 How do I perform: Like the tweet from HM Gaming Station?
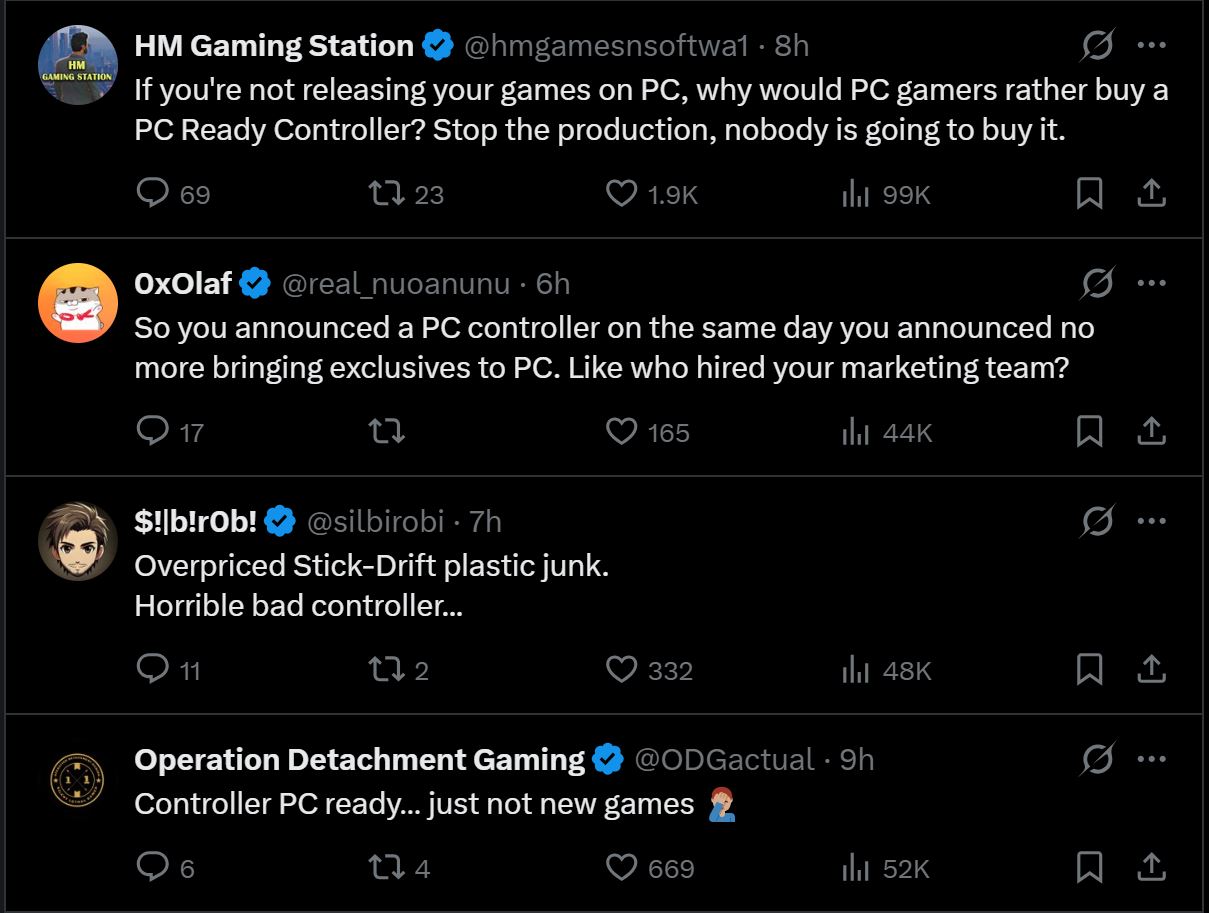(x=620, y=194)
